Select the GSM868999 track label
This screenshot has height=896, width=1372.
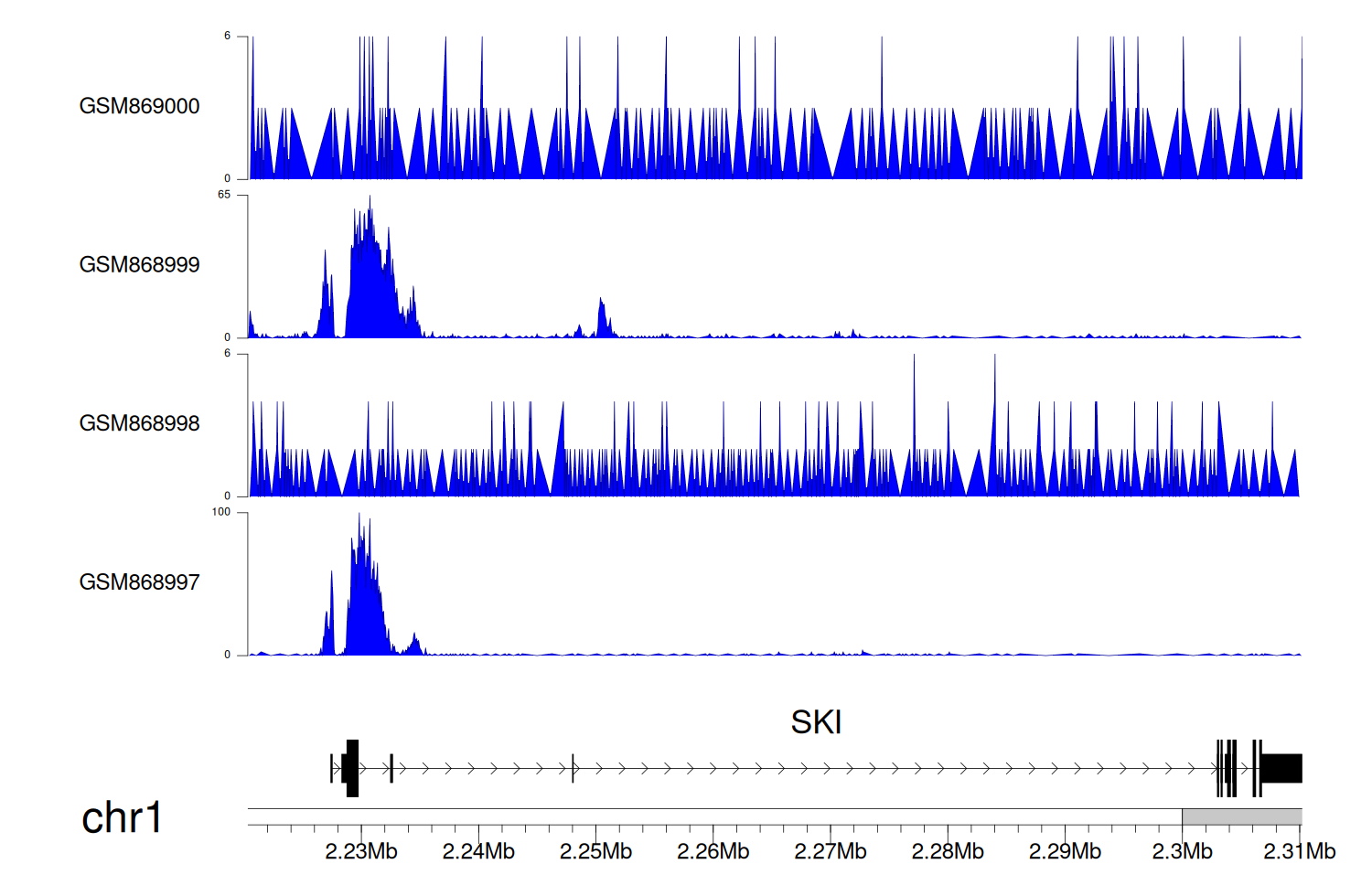139,265
